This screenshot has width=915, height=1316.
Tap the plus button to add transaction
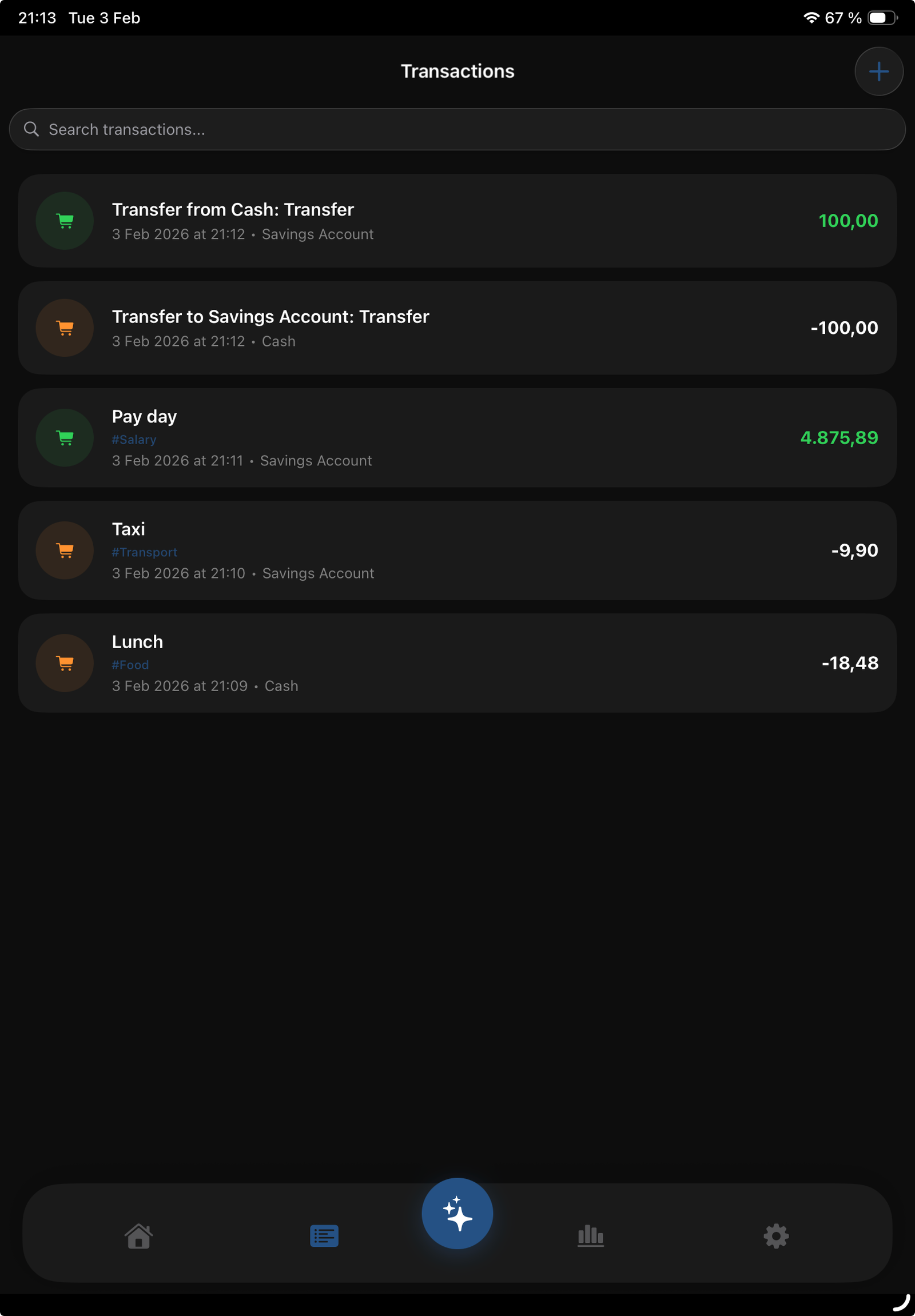click(878, 71)
